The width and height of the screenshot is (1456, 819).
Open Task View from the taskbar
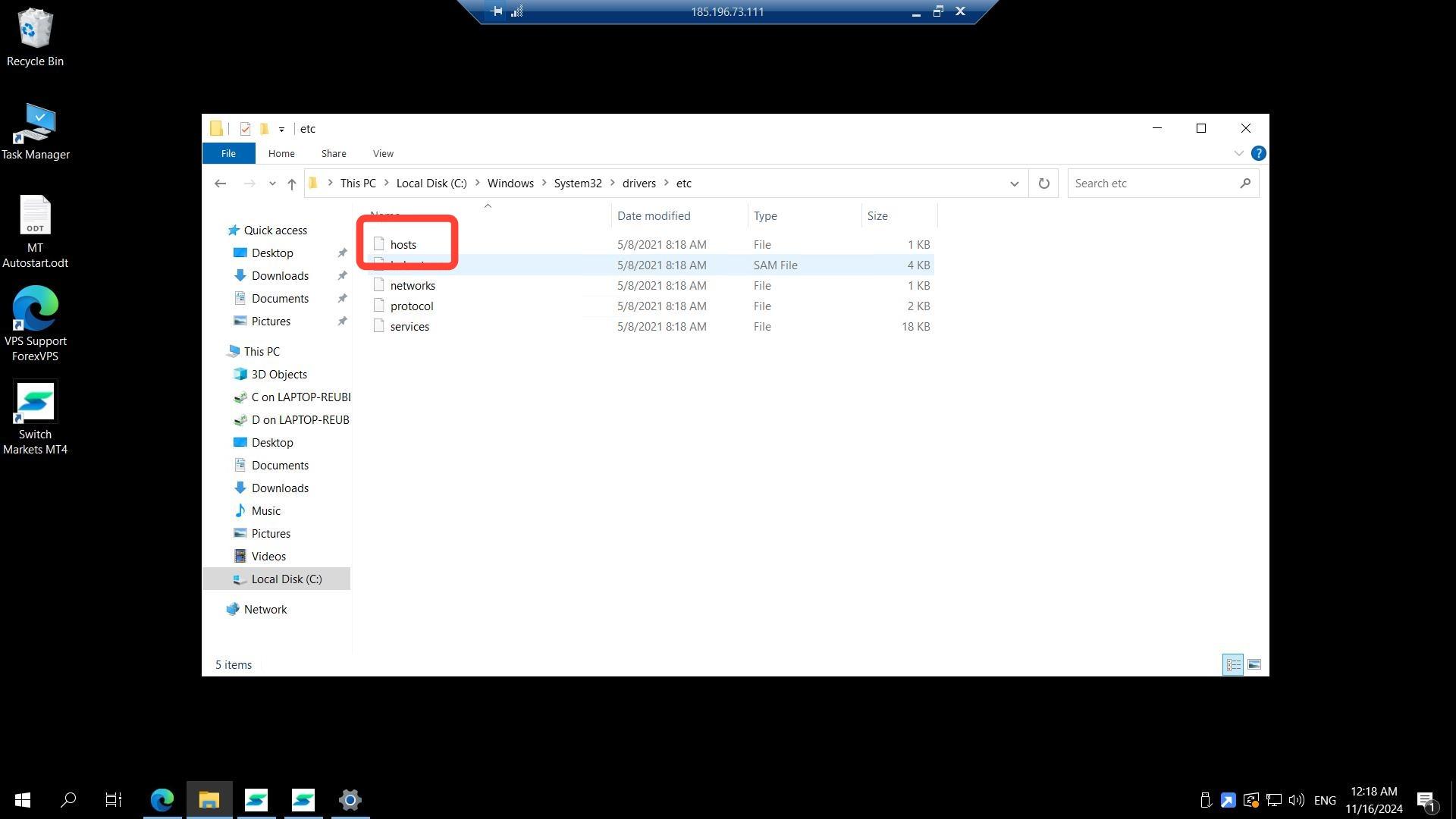114,799
